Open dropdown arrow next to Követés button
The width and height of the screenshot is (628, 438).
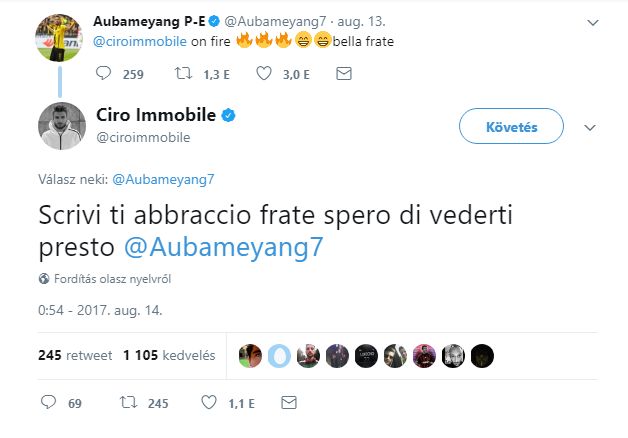(589, 127)
